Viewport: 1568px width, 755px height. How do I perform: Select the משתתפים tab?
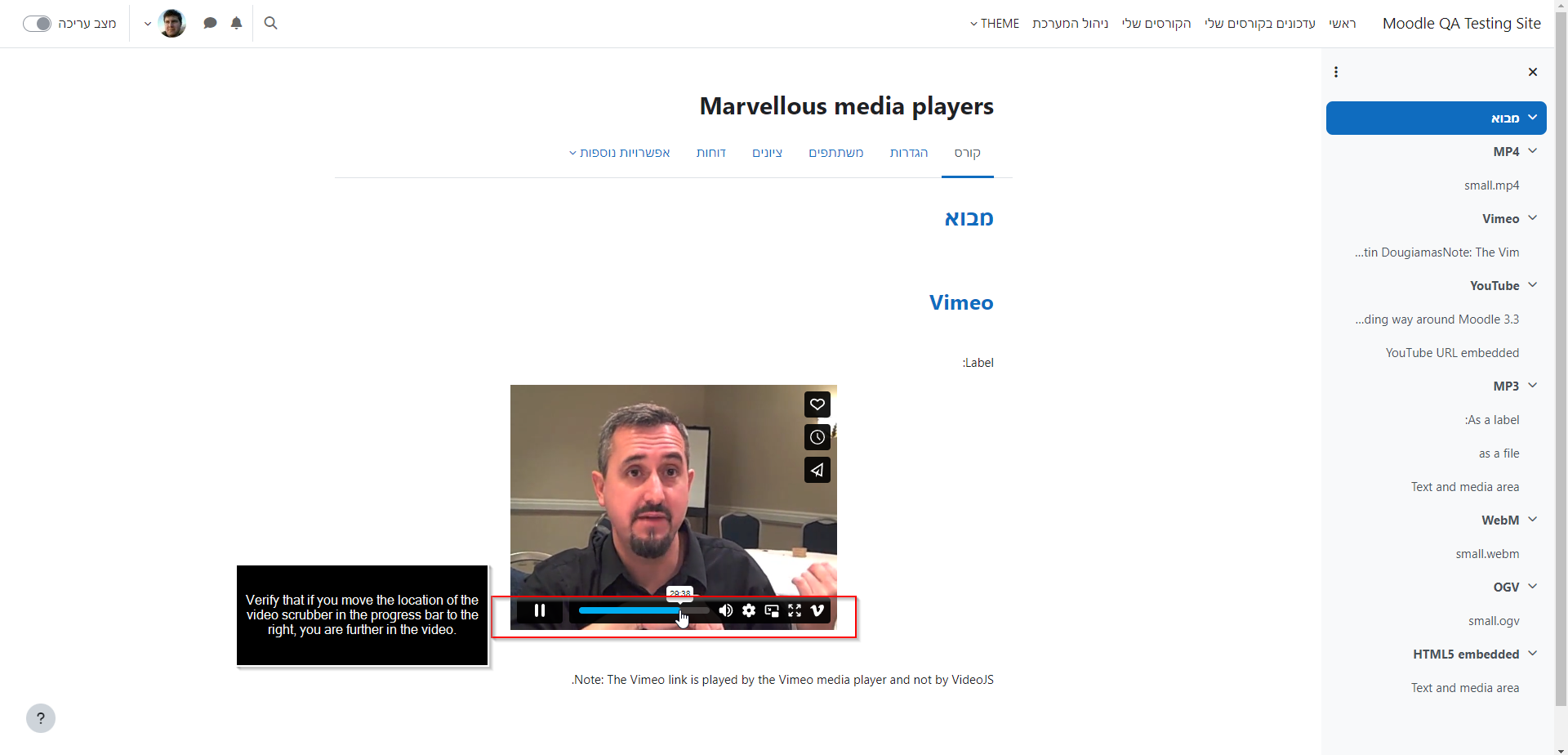click(x=836, y=153)
